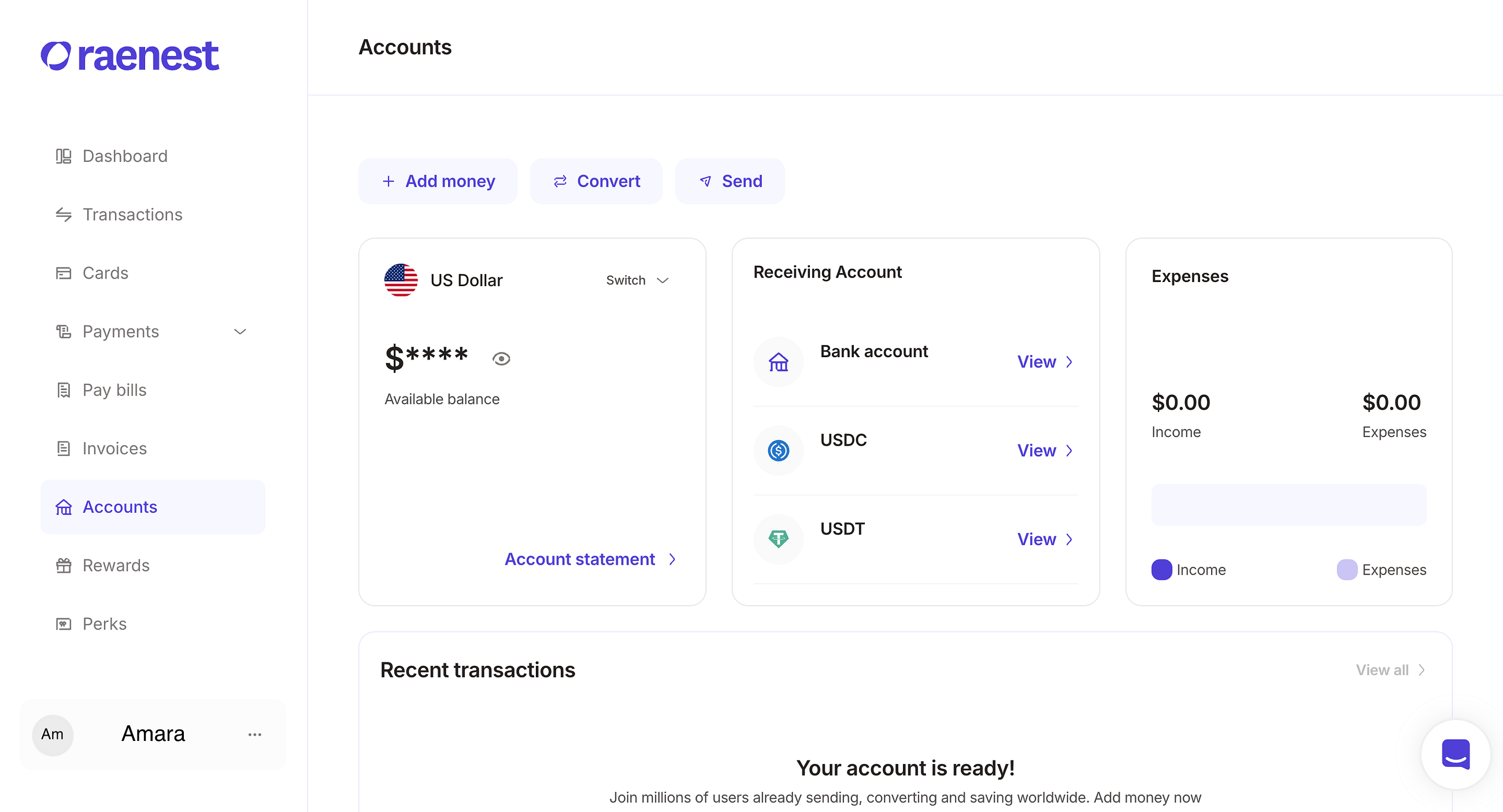The width and height of the screenshot is (1503, 812).
Task: Click the Add money button
Action: pos(438,181)
